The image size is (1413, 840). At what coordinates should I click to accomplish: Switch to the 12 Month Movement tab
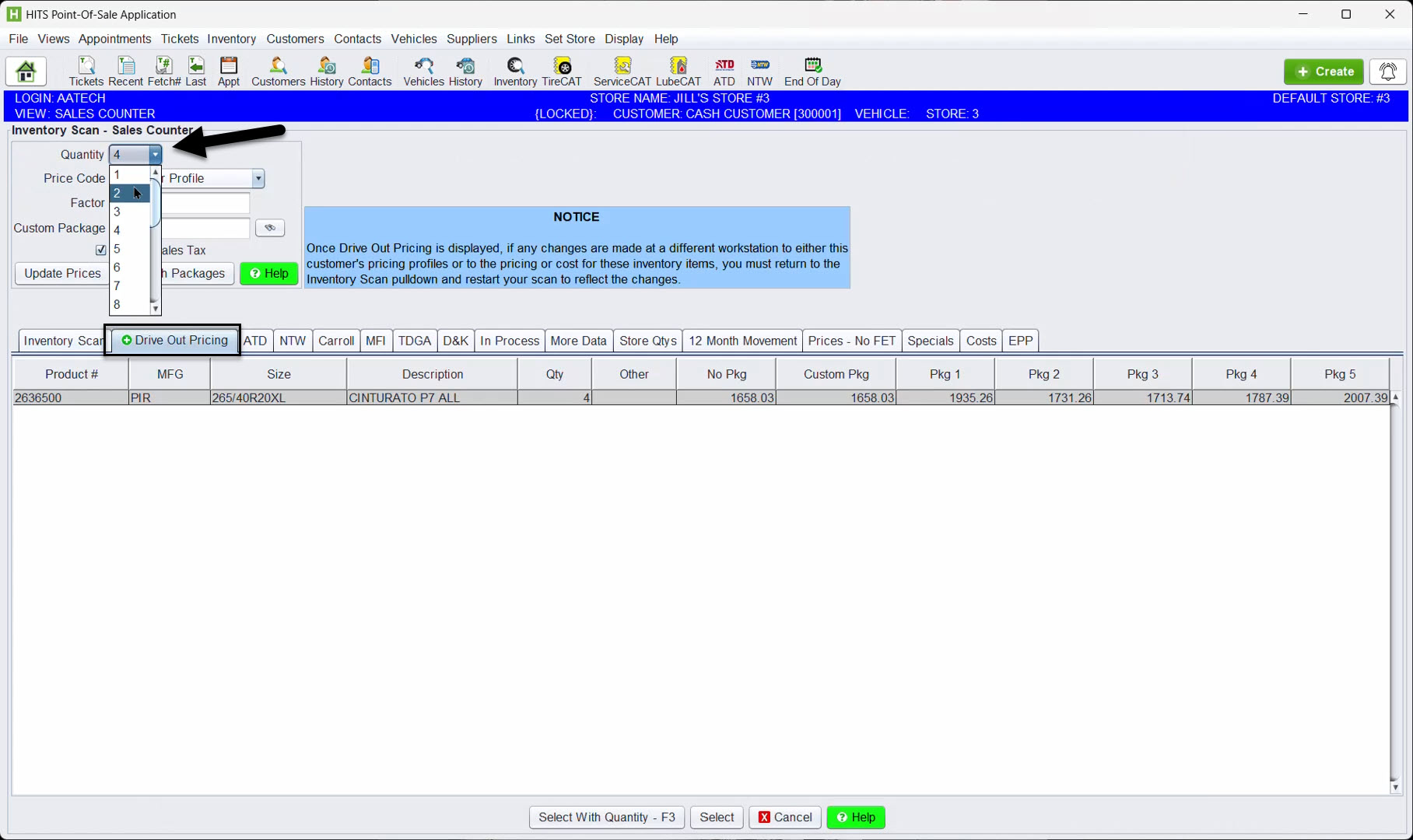742,341
